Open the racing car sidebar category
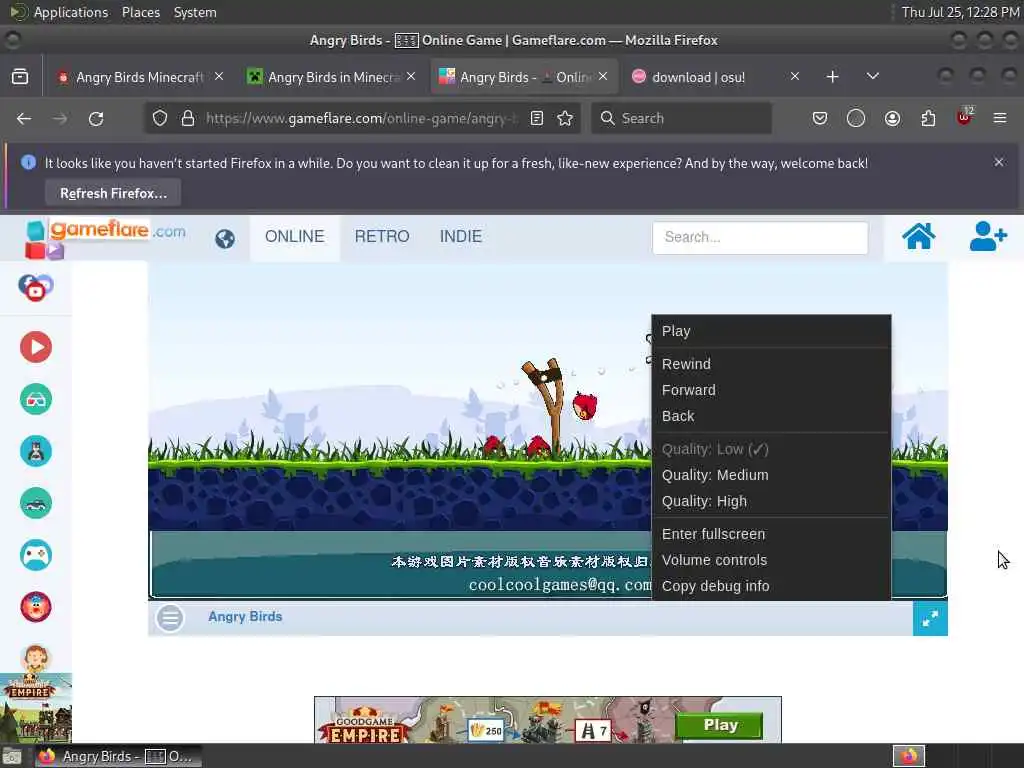The width and height of the screenshot is (1024, 768). 36,504
